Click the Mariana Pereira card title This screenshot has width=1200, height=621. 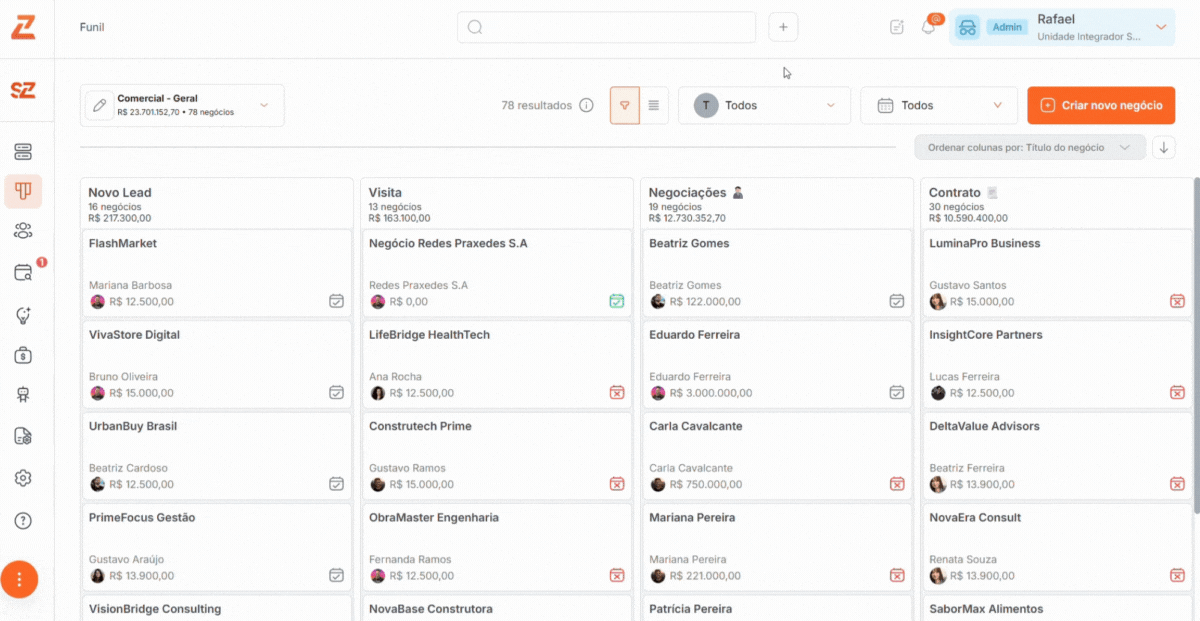pyautogui.click(x=692, y=518)
